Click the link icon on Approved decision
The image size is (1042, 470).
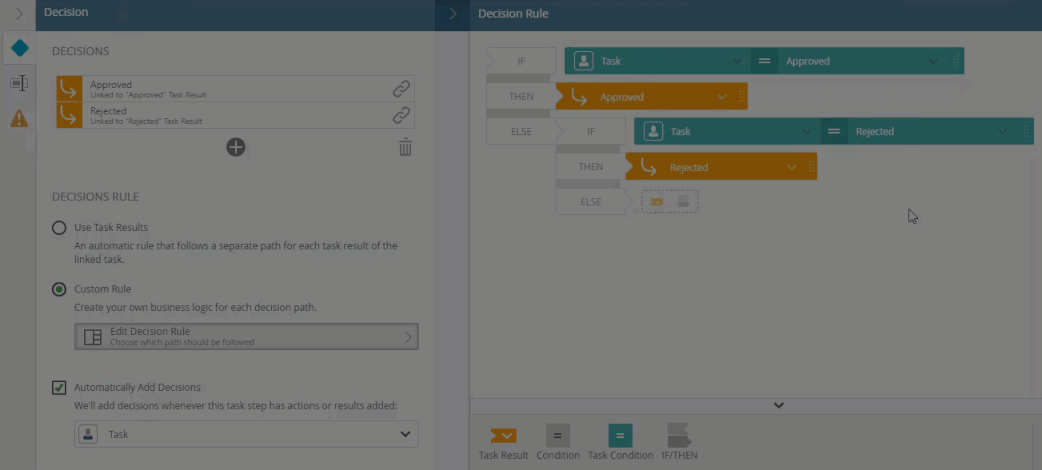[401, 89]
